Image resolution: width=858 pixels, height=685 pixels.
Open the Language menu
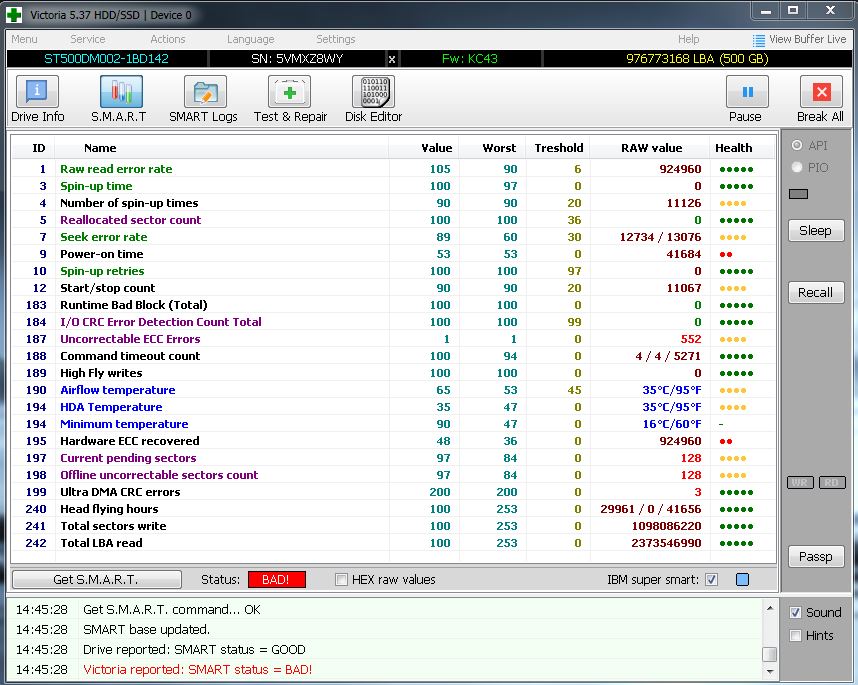pyautogui.click(x=251, y=39)
